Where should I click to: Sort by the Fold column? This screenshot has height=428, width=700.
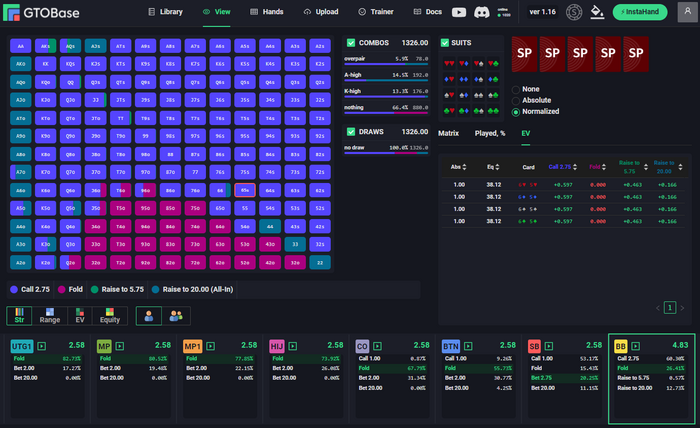tap(597, 167)
